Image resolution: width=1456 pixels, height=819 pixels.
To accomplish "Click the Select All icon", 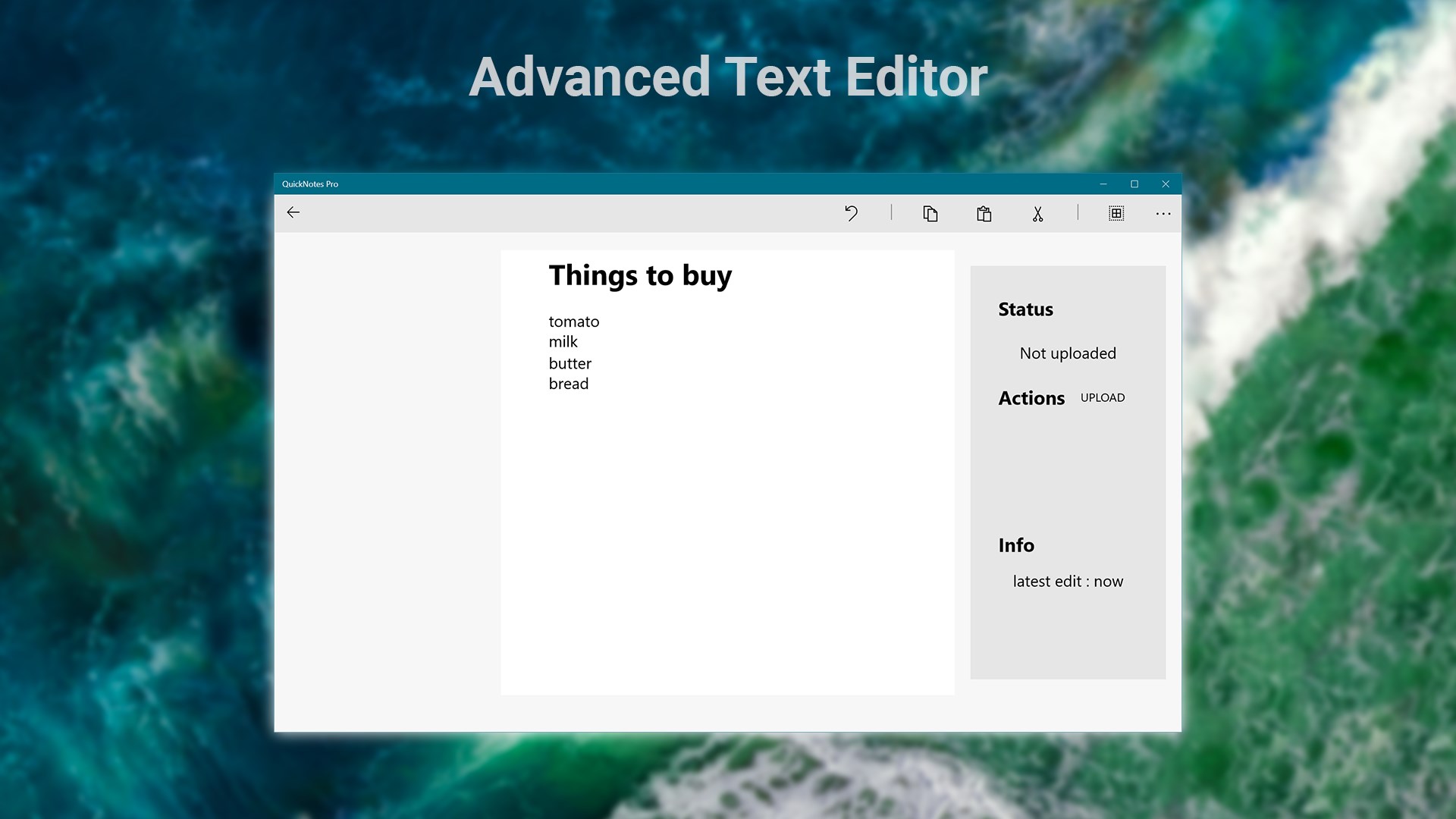I will [1116, 214].
